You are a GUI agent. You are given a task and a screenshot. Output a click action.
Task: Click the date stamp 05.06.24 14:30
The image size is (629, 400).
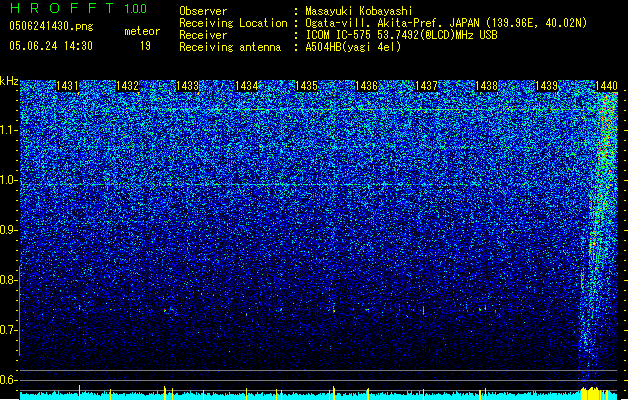click(x=51, y=46)
